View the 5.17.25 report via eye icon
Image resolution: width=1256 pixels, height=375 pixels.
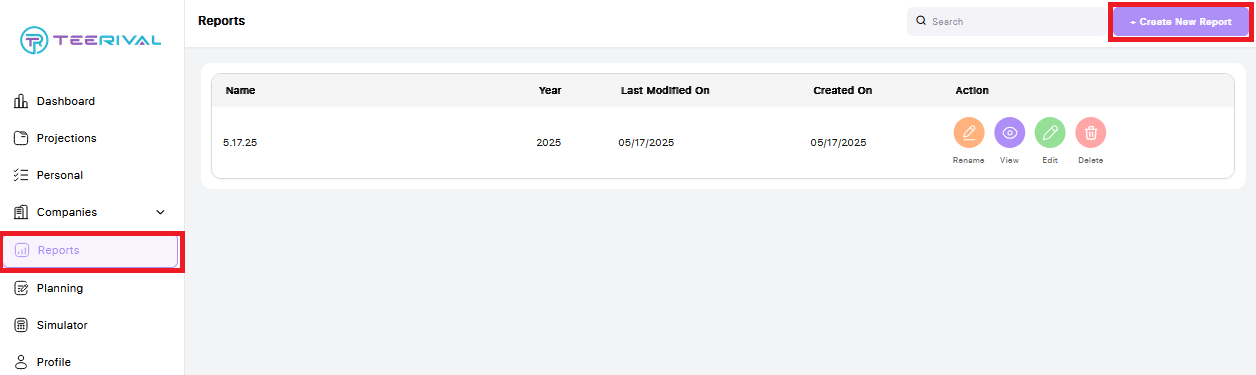click(1010, 133)
